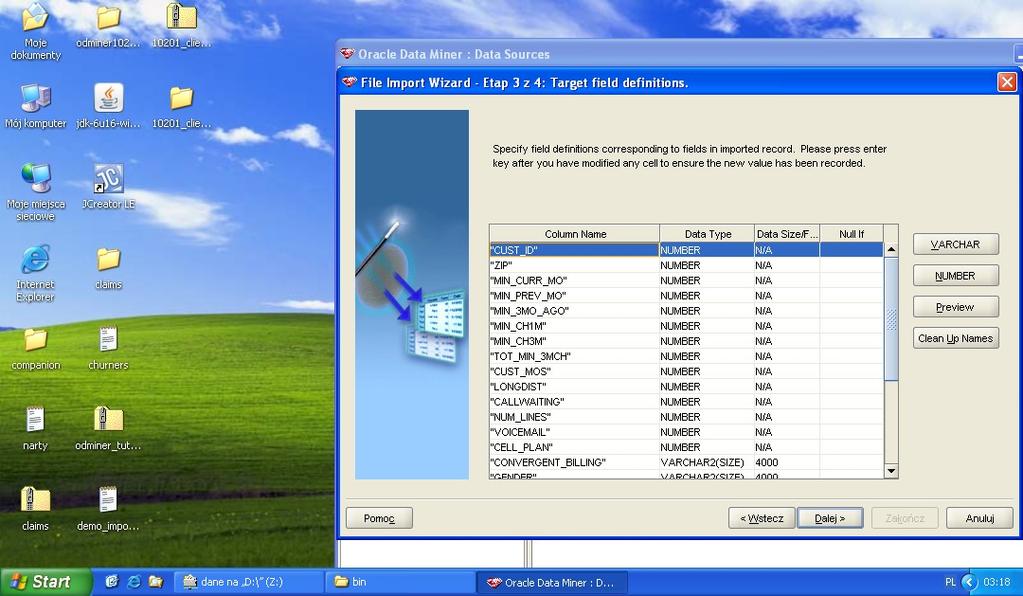
Task: Select the "ZIP" column name cell
Action: [x=575, y=265]
